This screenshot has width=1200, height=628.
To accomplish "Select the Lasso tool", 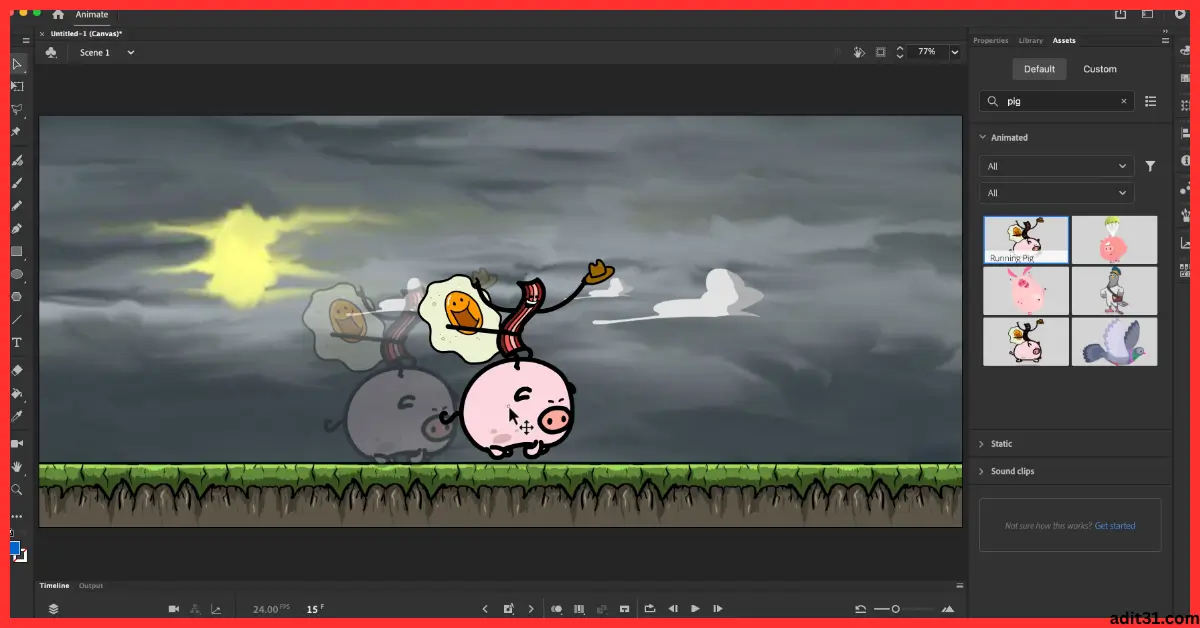I will pyautogui.click(x=17, y=109).
